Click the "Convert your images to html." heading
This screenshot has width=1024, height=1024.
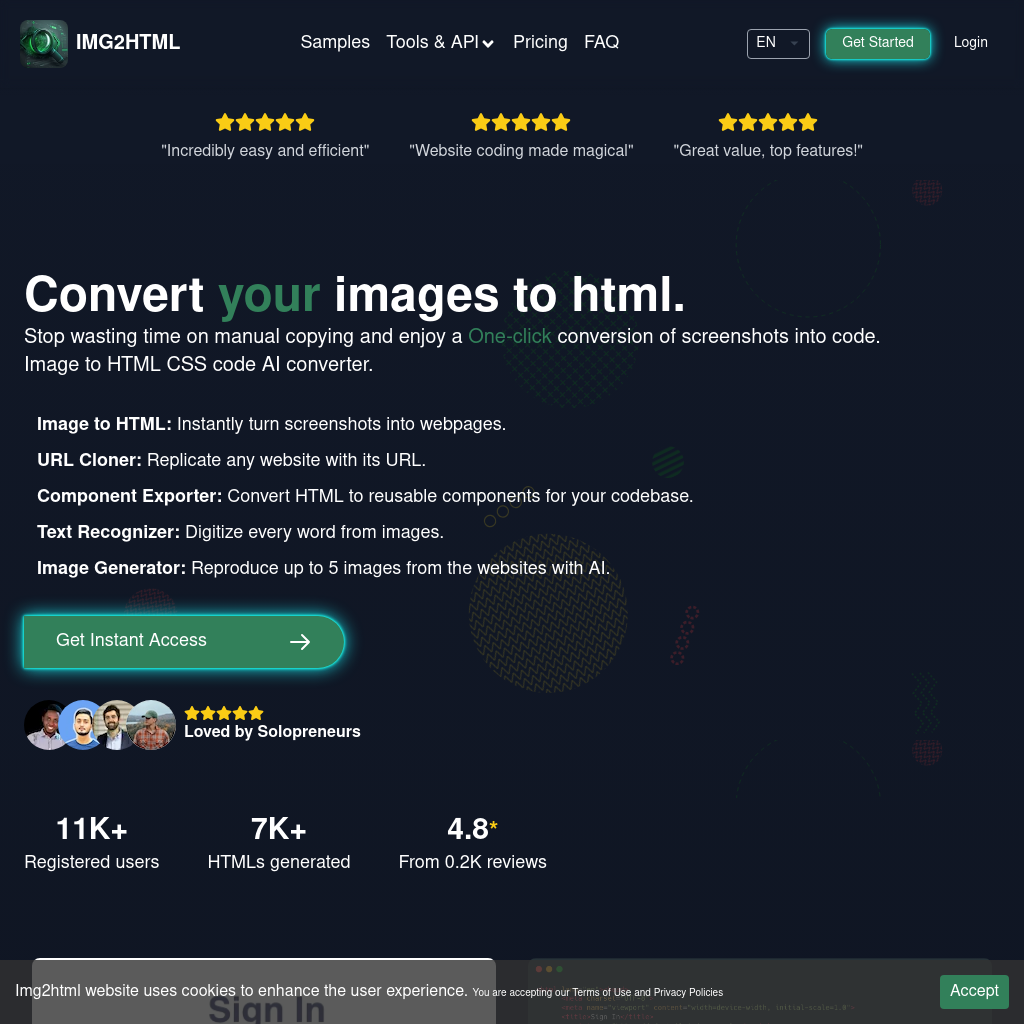(x=355, y=295)
